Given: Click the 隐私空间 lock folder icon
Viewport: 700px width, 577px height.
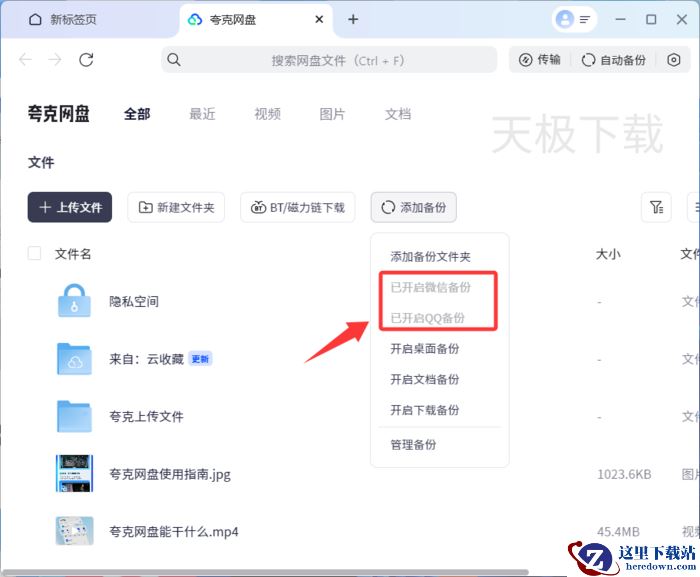Looking at the screenshot, I should (x=75, y=301).
